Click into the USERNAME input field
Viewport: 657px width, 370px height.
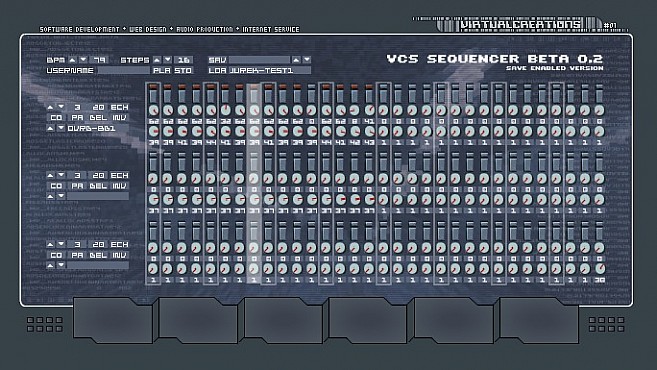point(123,70)
